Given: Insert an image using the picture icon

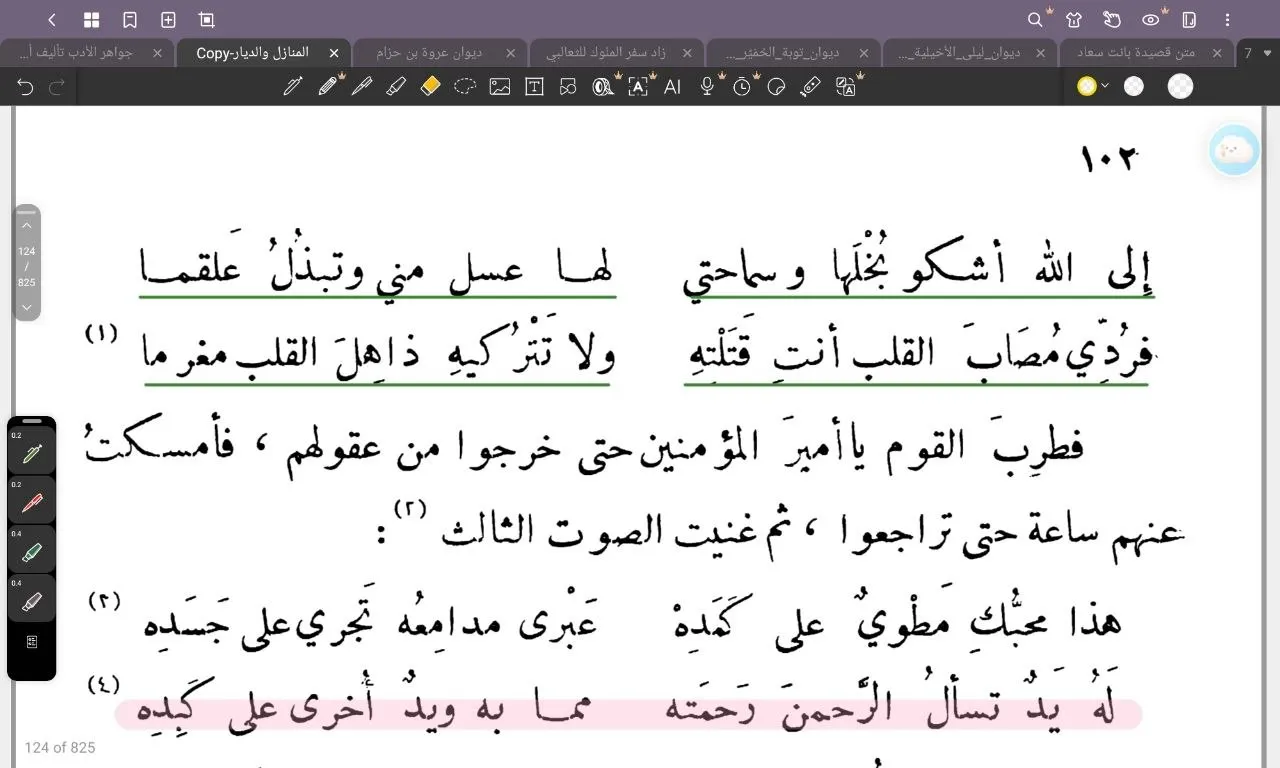Looking at the screenshot, I should tap(500, 87).
